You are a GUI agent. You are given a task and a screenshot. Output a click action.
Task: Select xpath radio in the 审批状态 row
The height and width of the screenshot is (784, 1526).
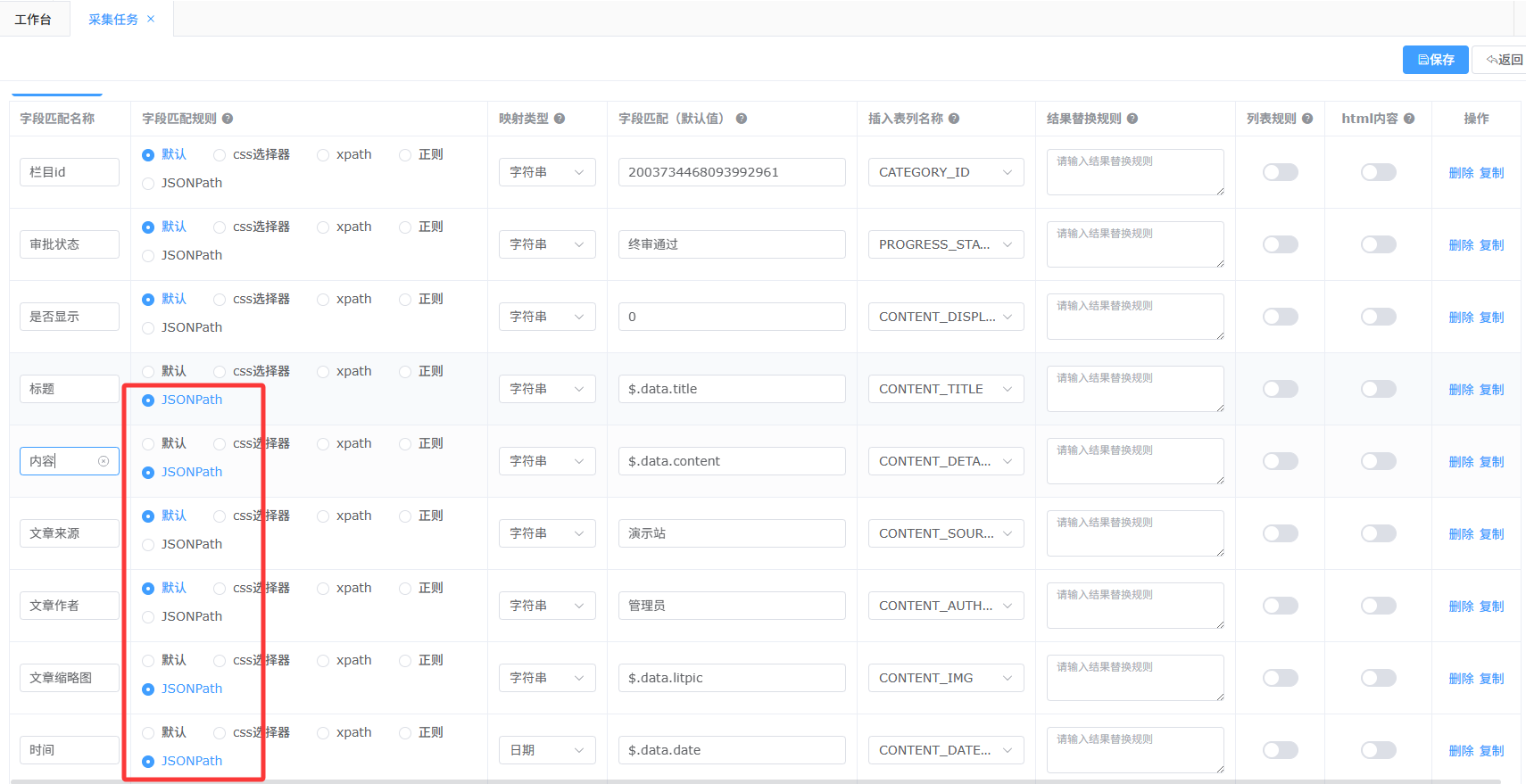323,227
